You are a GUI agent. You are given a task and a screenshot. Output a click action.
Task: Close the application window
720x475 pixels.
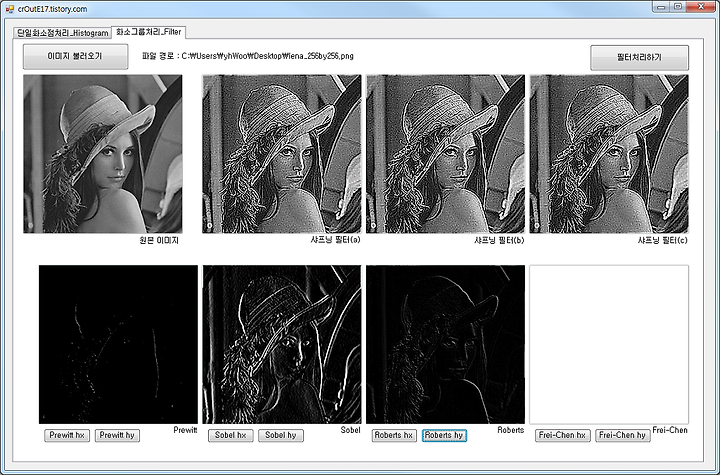pyautogui.click(x=701, y=6)
